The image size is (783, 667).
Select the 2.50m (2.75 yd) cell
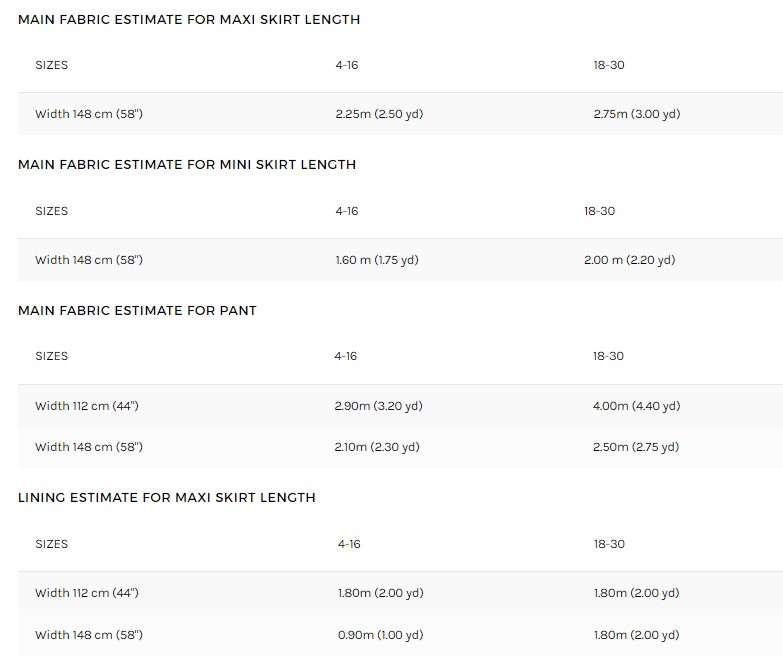click(x=636, y=447)
